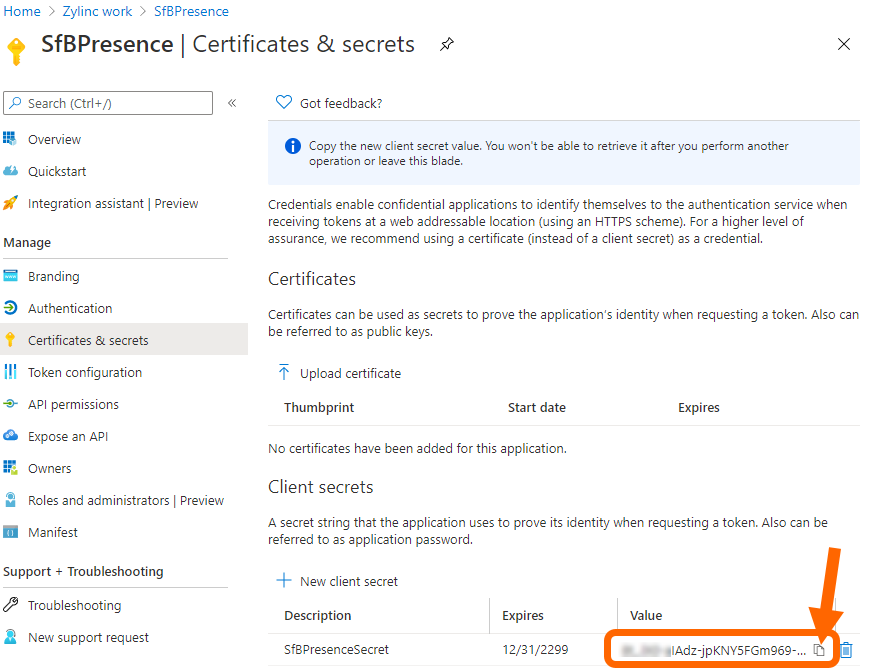The image size is (878, 669).
Task: Click the Authentication arrow icon
Action: point(11,307)
